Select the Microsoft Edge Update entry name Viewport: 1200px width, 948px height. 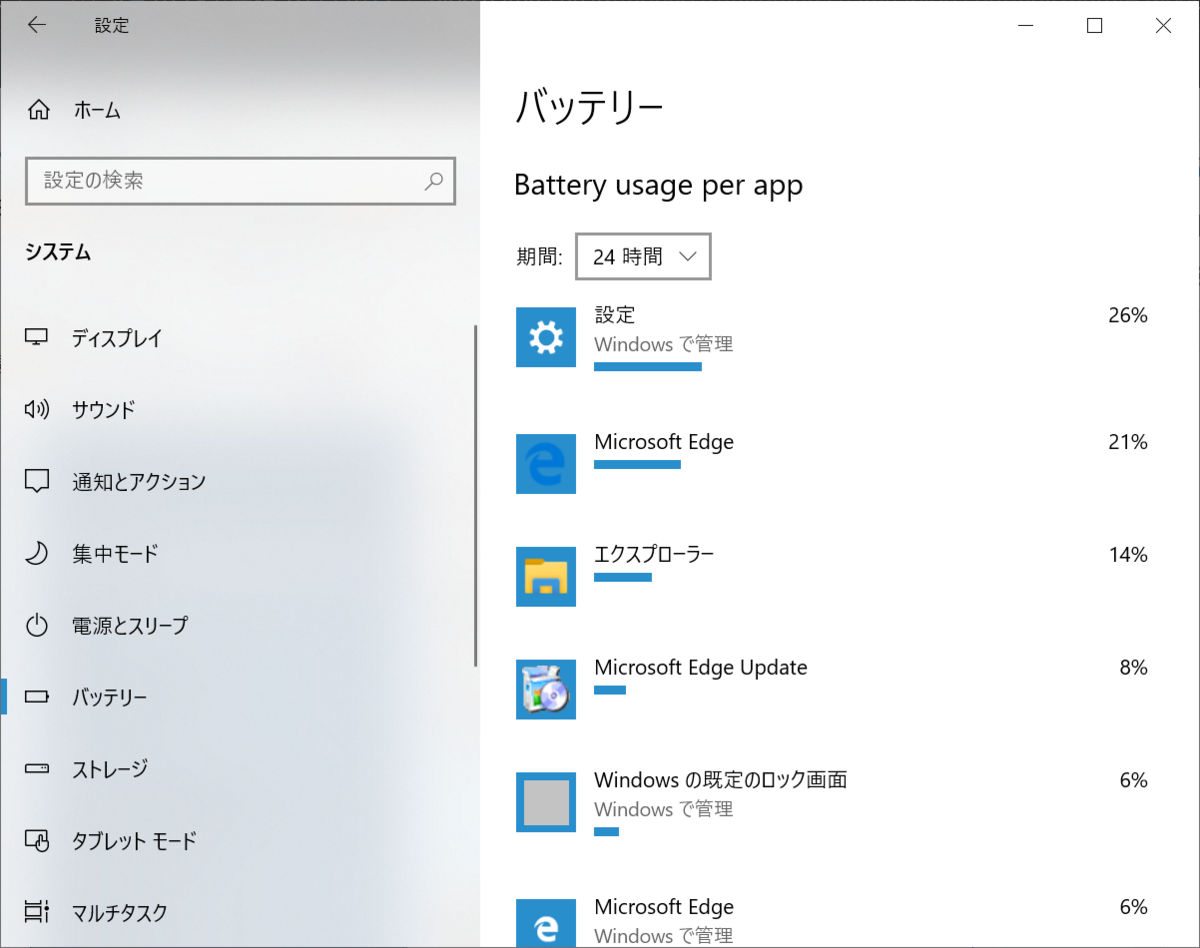point(701,667)
